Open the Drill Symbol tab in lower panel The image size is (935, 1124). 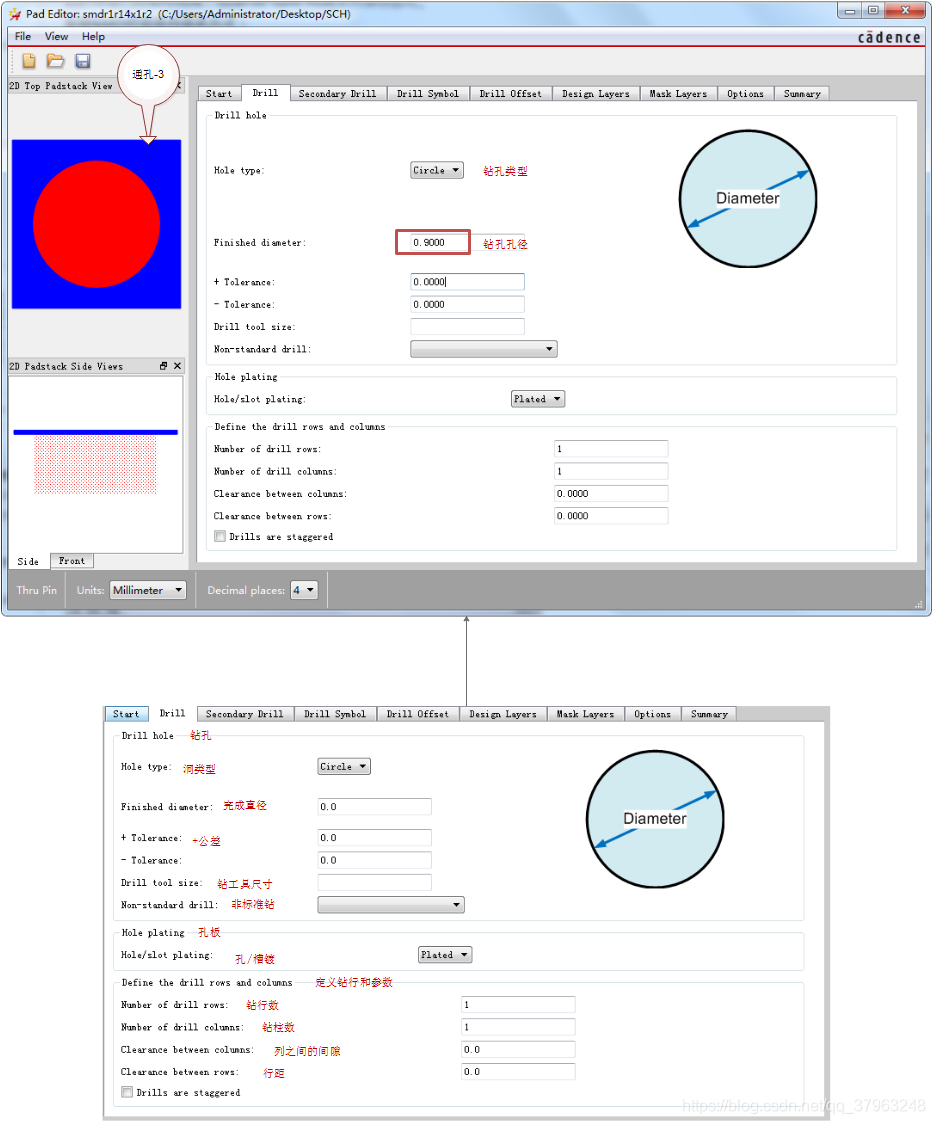pos(335,714)
